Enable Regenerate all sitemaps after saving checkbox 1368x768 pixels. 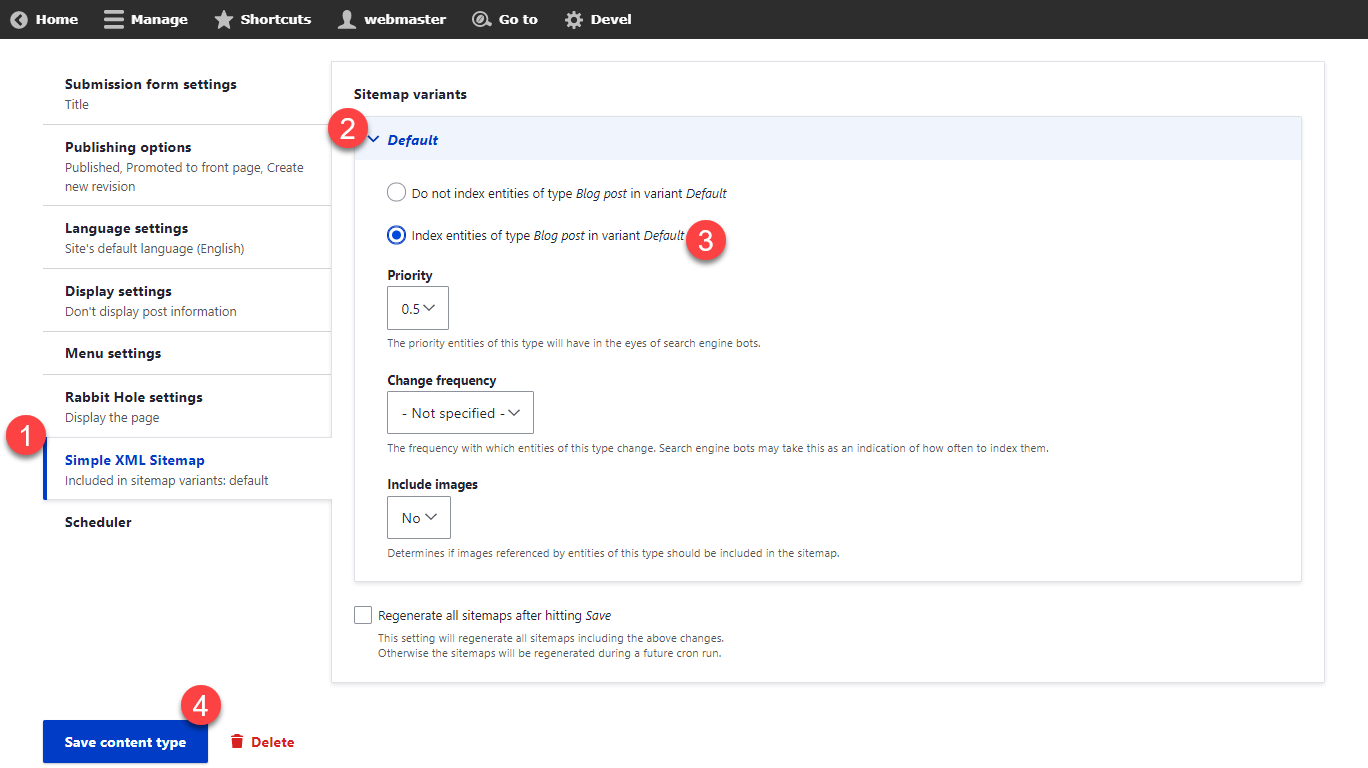click(363, 615)
